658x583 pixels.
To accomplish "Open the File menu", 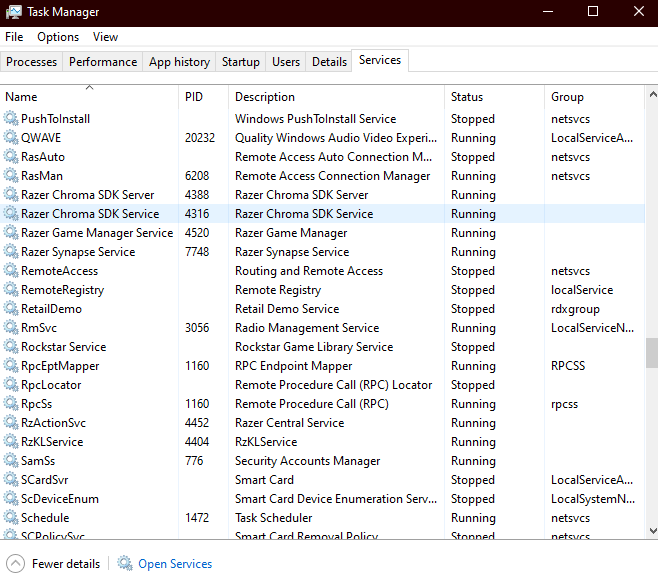I will 14,37.
